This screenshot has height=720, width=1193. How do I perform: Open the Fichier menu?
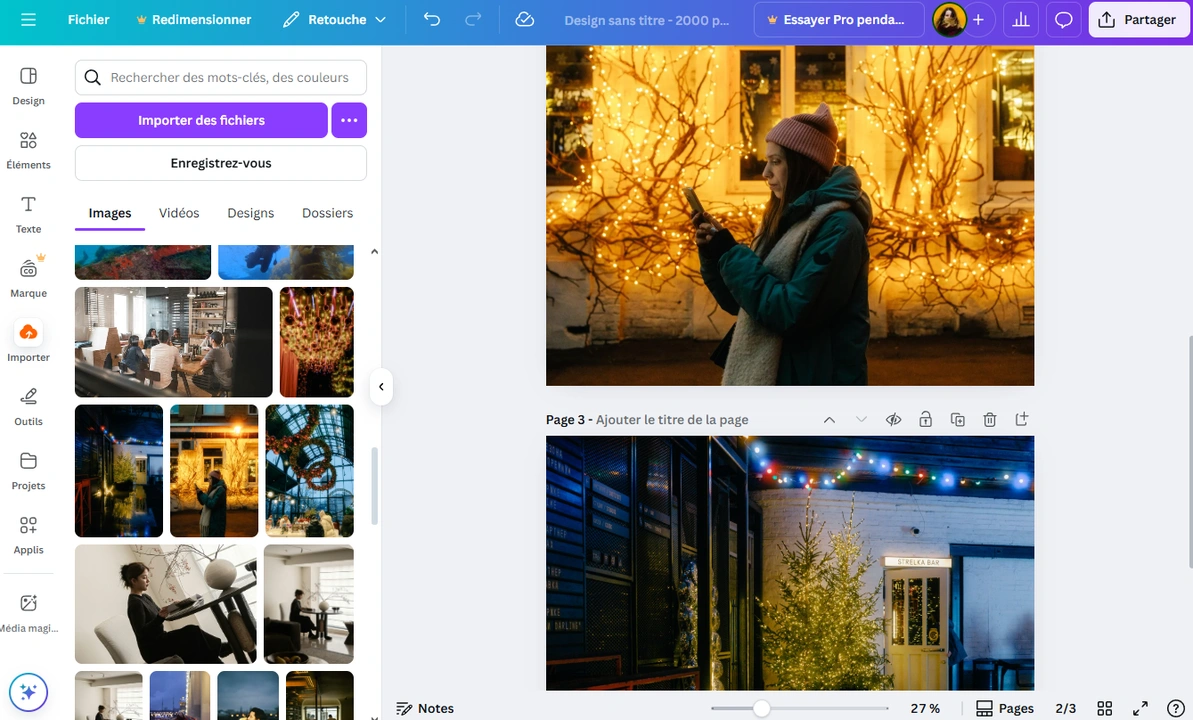click(x=89, y=19)
